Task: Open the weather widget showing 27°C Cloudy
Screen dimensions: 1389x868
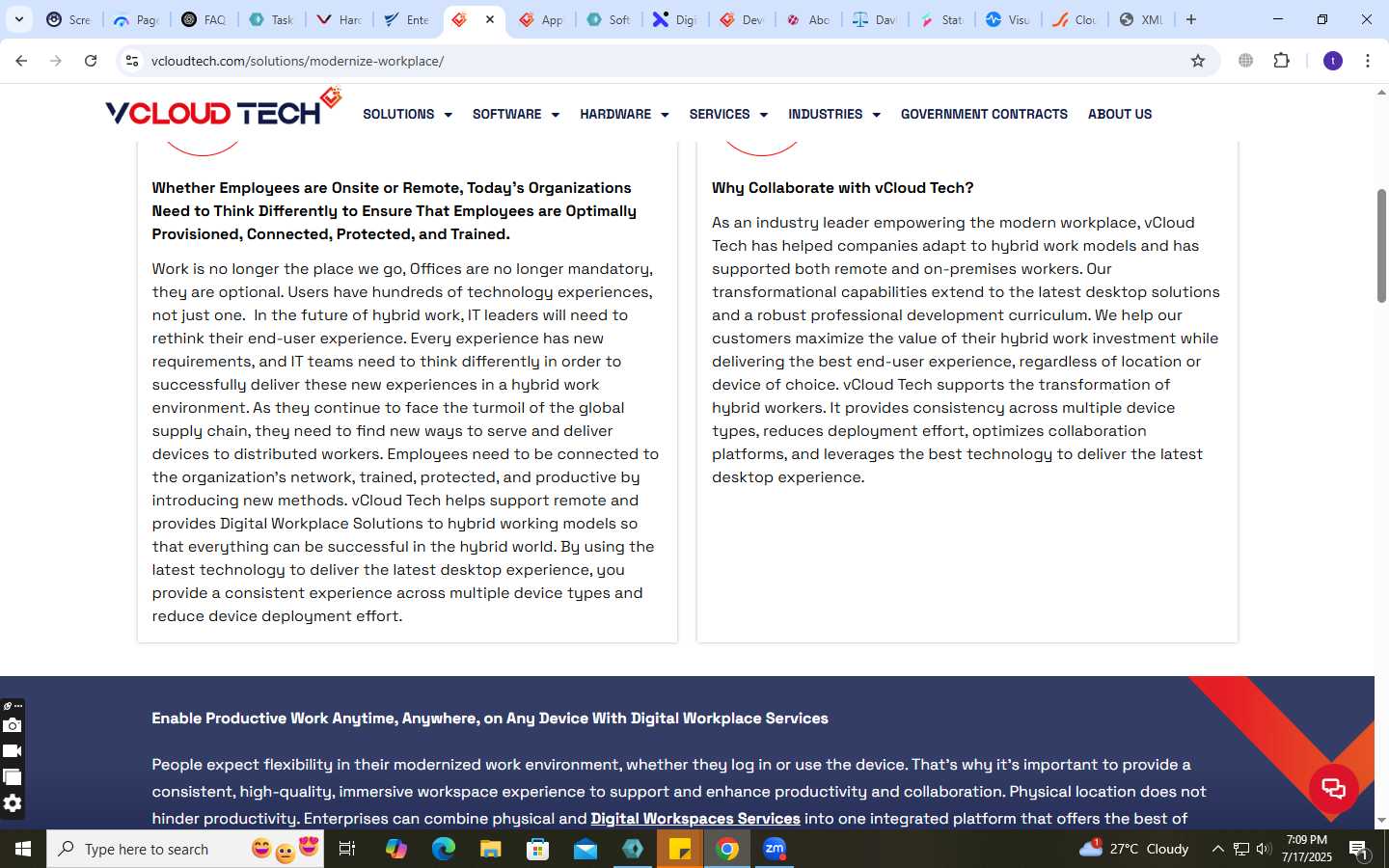Action: (x=1134, y=849)
